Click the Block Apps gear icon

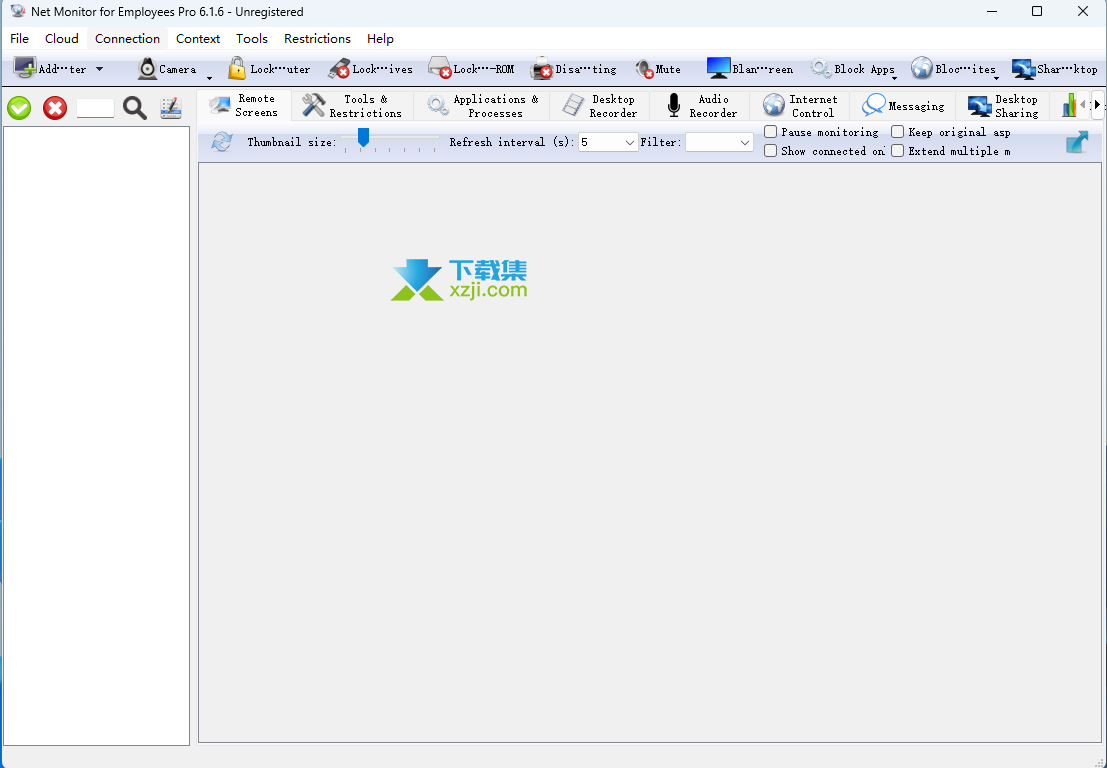coord(820,68)
